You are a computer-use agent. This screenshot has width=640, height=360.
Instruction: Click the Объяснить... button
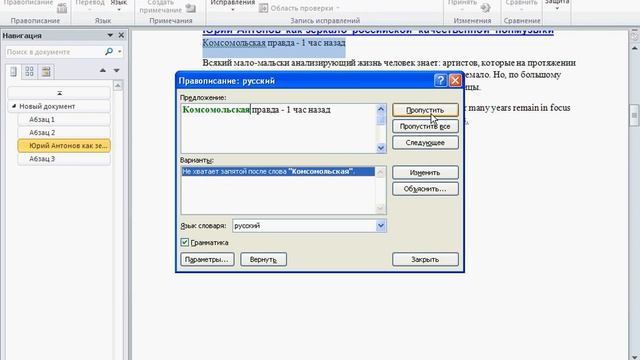[x=425, y=189]
